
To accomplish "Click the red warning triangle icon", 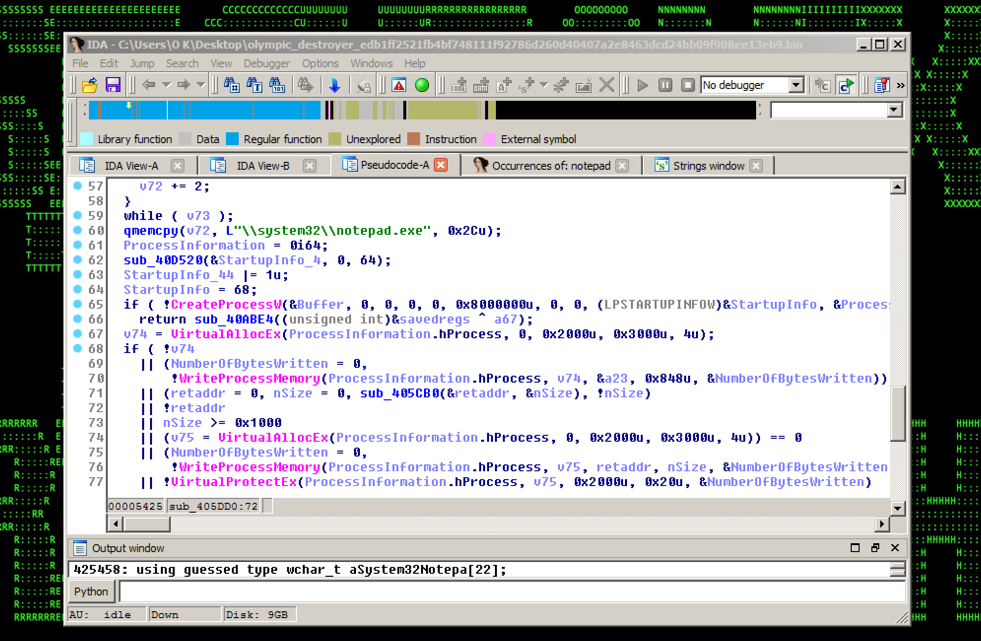I will [x=398, y=86].
